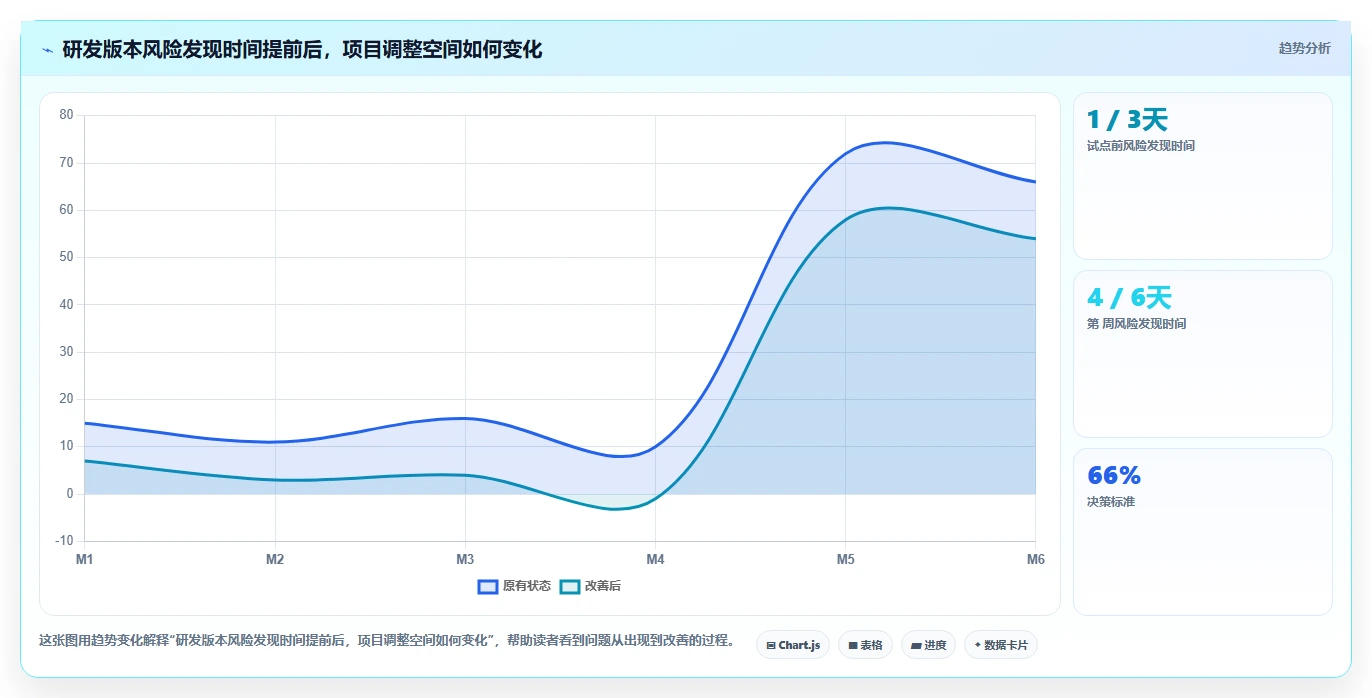Viewport: 1372px width, 698px height.
Task: Toggle the 原有状态 legend swatch
Action: coord(488,586)
